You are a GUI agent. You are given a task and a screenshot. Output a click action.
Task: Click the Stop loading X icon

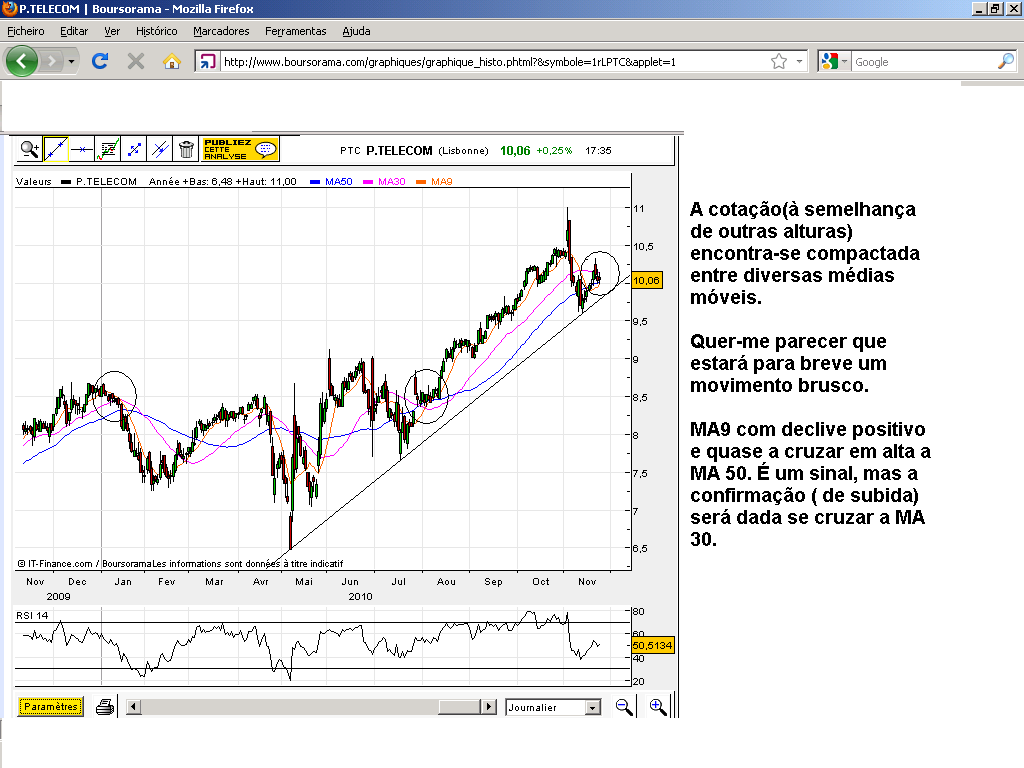(136, 61)
